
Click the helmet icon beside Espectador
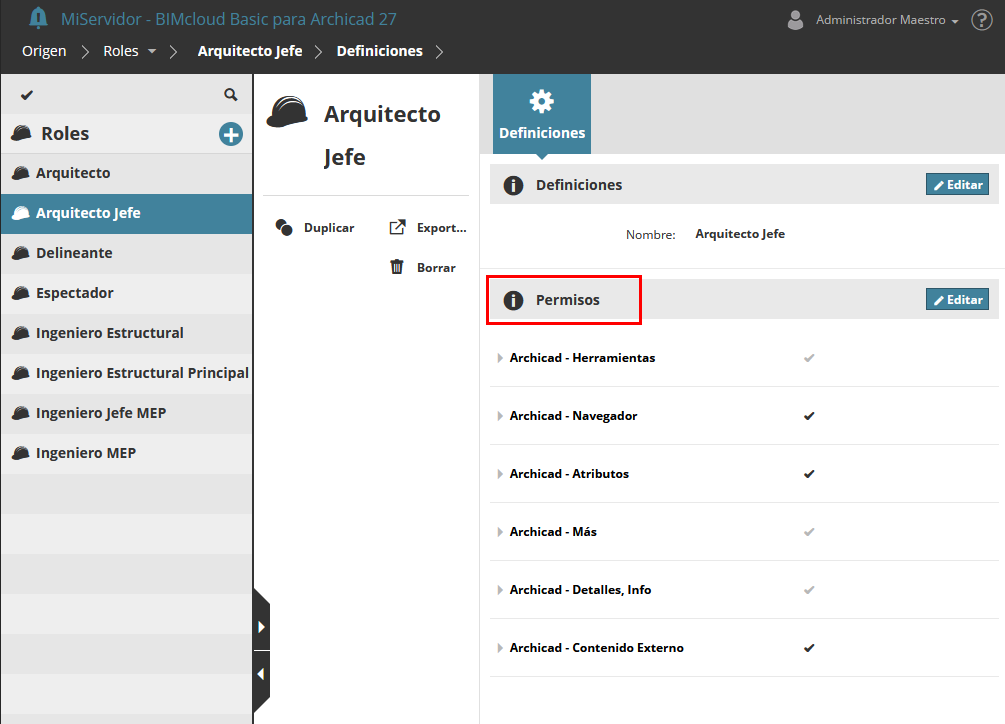pos(21,293)
